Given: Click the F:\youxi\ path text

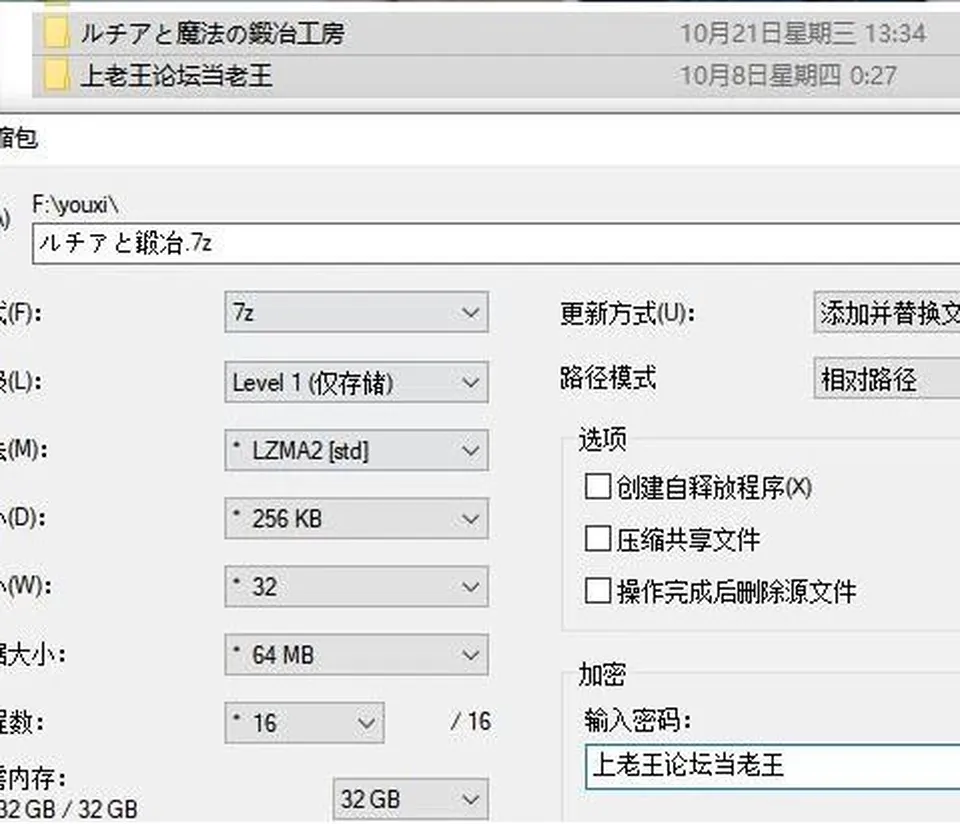Looking at the screenshot, I should (75, 205).
